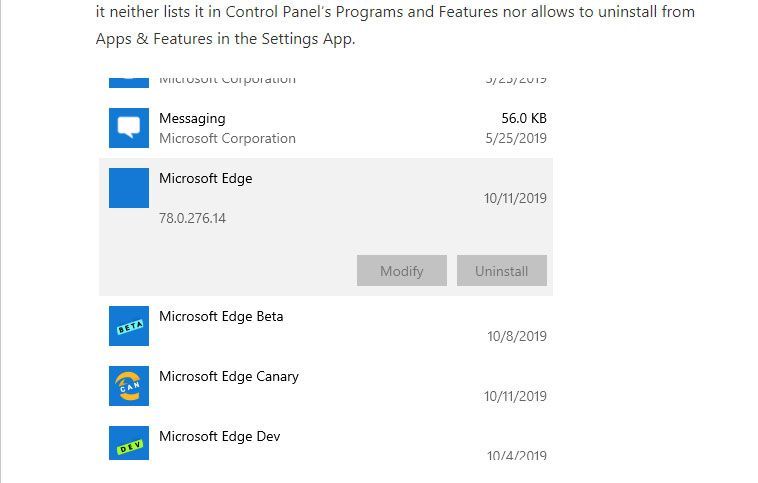Select the Microsoft Edge app title

tap(205, 178)
